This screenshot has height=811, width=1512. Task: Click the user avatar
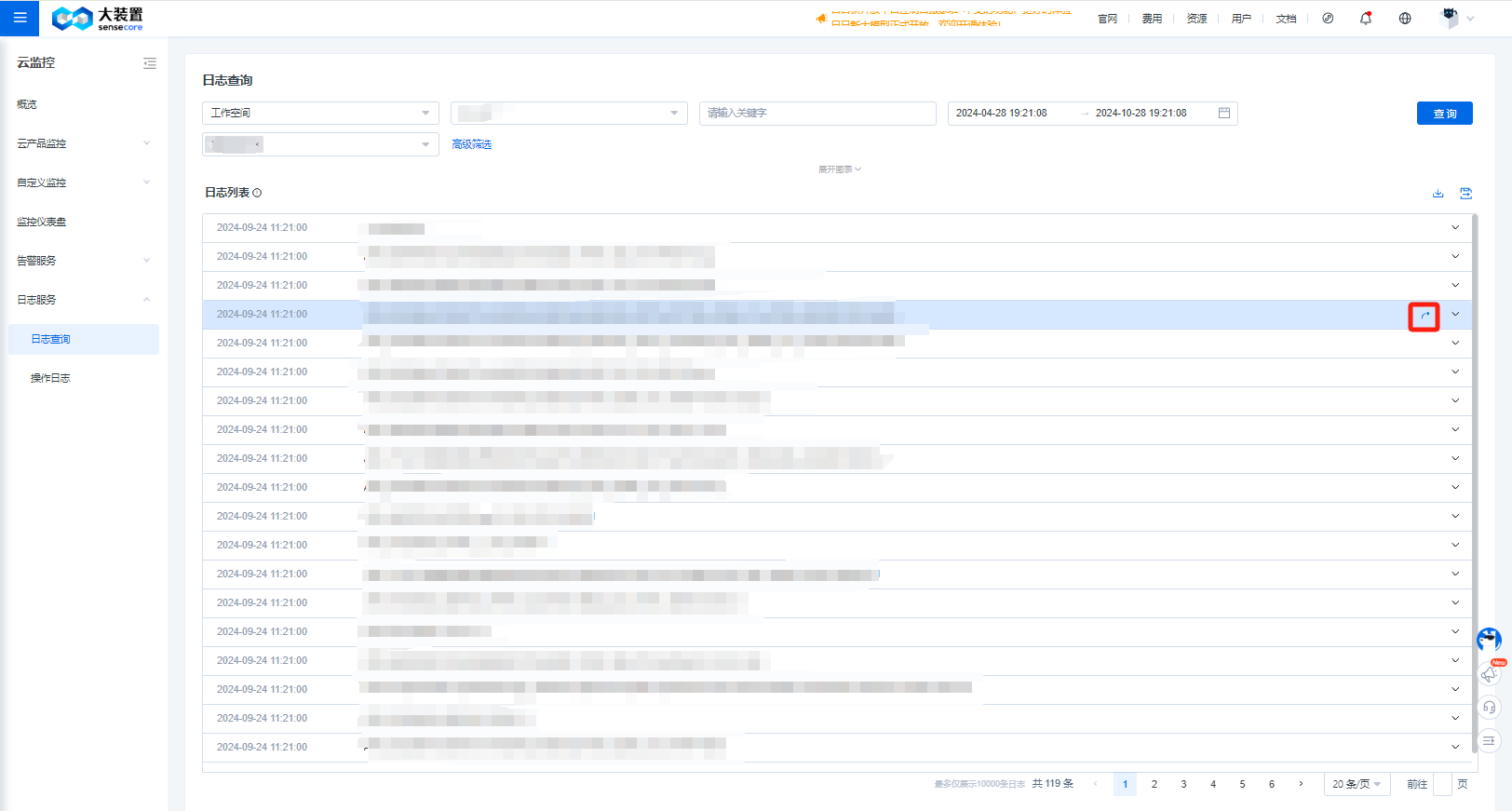point(1450,18)
